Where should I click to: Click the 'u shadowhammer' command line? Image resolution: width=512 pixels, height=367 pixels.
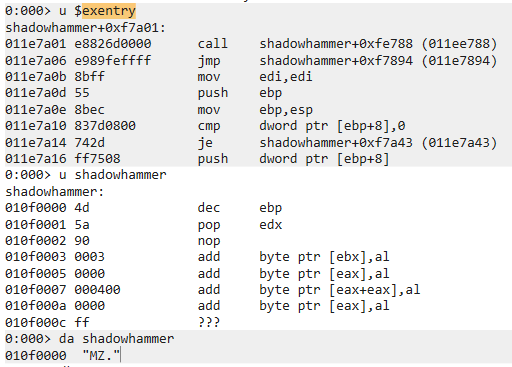[x=85, y=175]
